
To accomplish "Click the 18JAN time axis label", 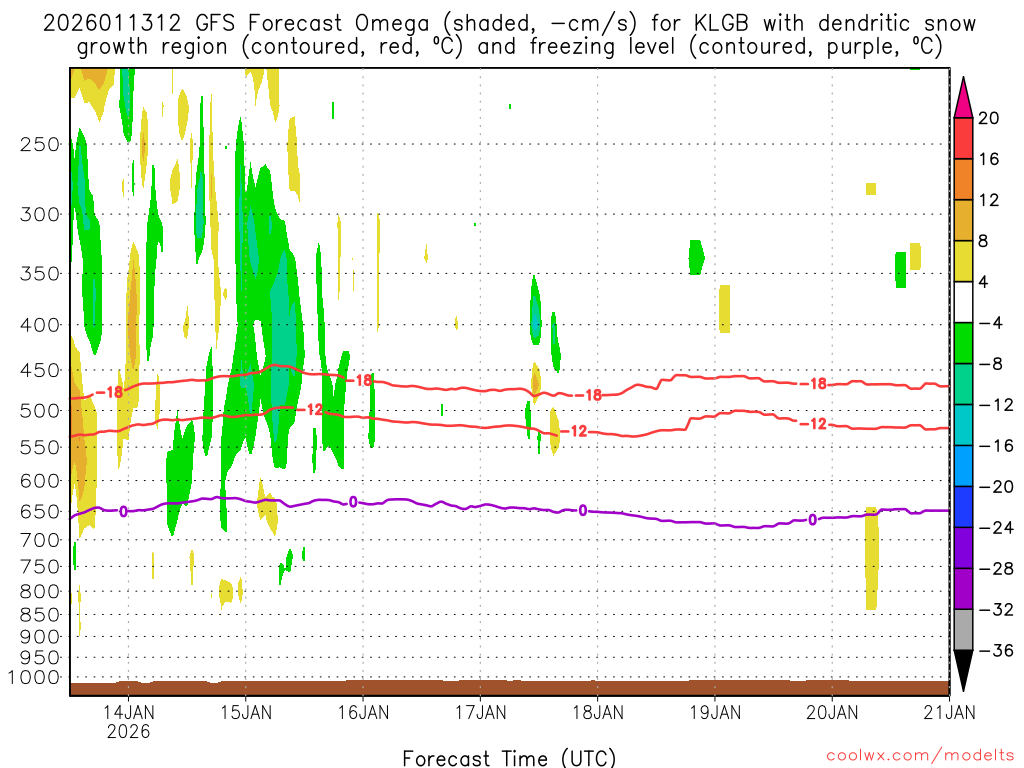I will click(598, 712).
